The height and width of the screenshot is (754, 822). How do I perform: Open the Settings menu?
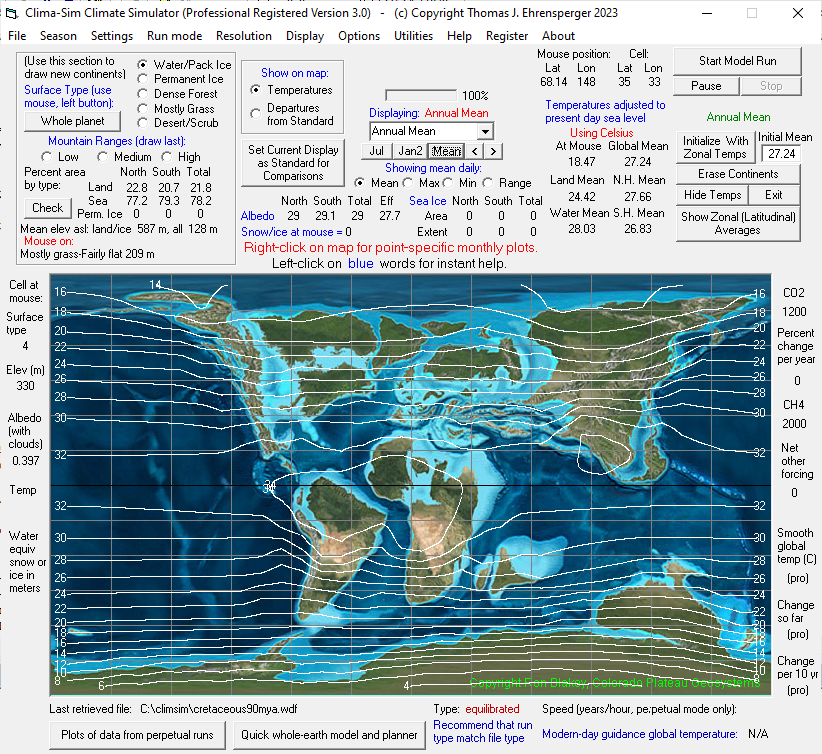click(x=112, y=36)
